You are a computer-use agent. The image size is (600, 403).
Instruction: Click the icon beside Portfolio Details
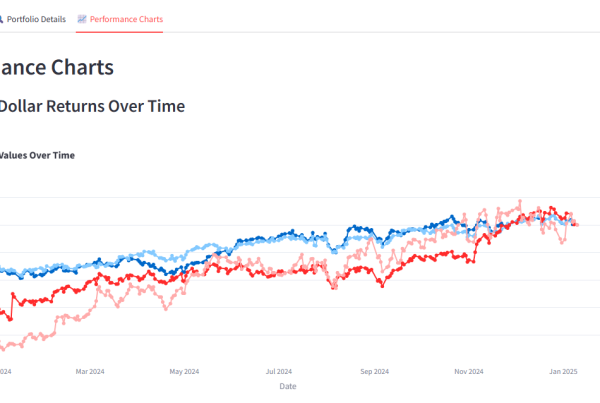pyautogui.click(x=3, y=19)
